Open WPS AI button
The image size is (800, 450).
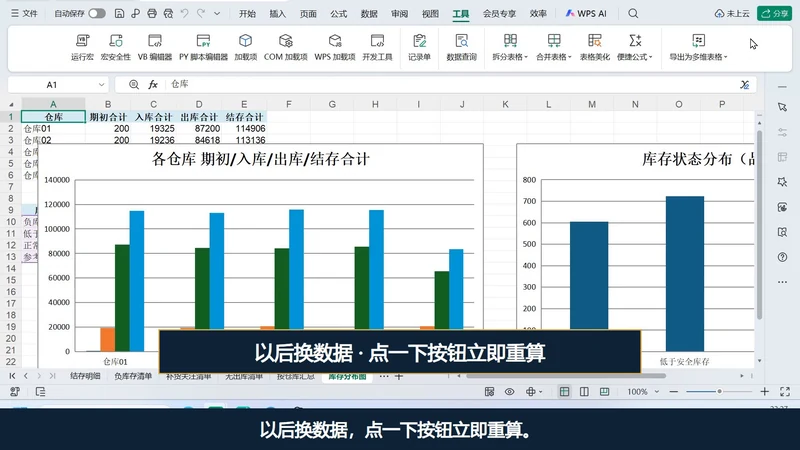point(586,14)
